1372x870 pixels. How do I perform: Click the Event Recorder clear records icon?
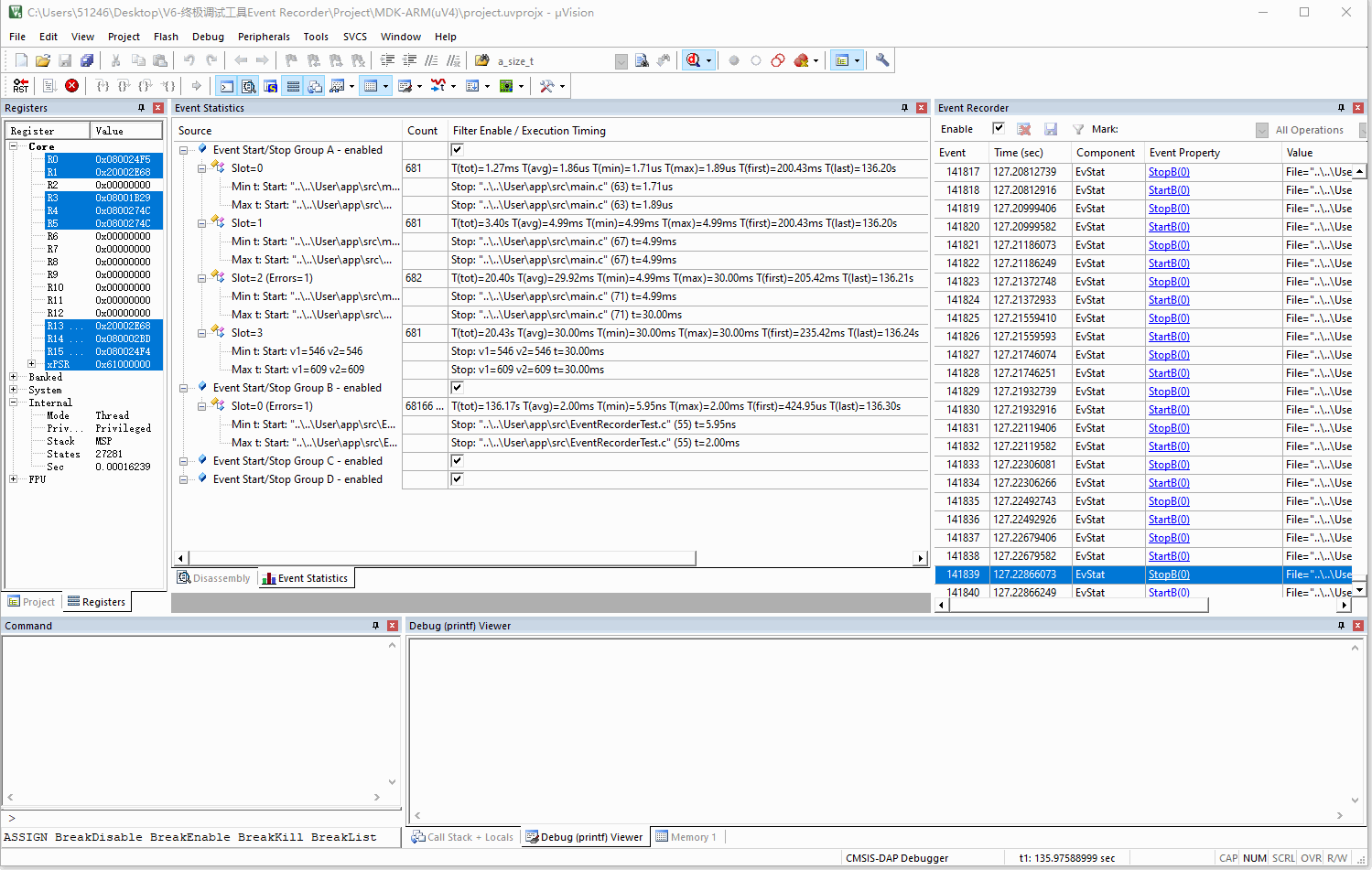tap(1024, 129)
